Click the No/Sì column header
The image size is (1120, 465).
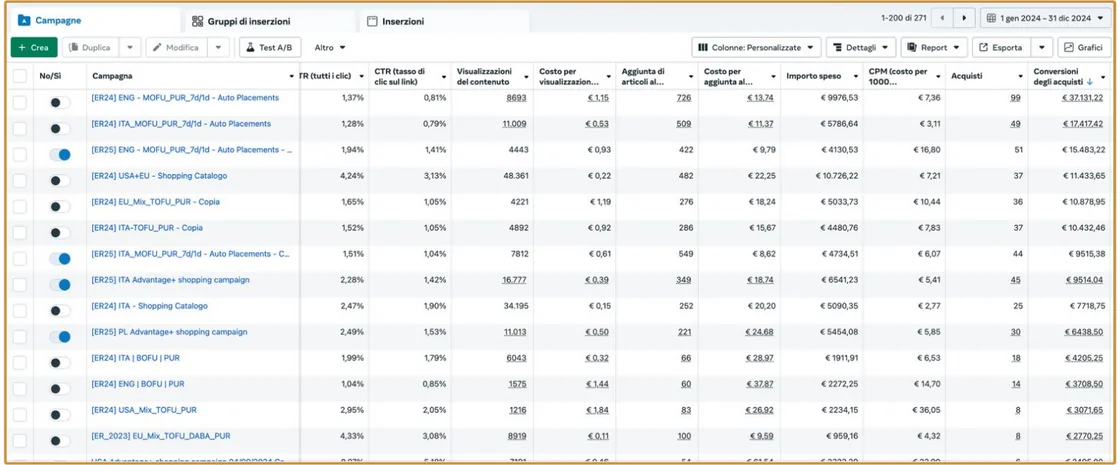(x=50, y=76)
